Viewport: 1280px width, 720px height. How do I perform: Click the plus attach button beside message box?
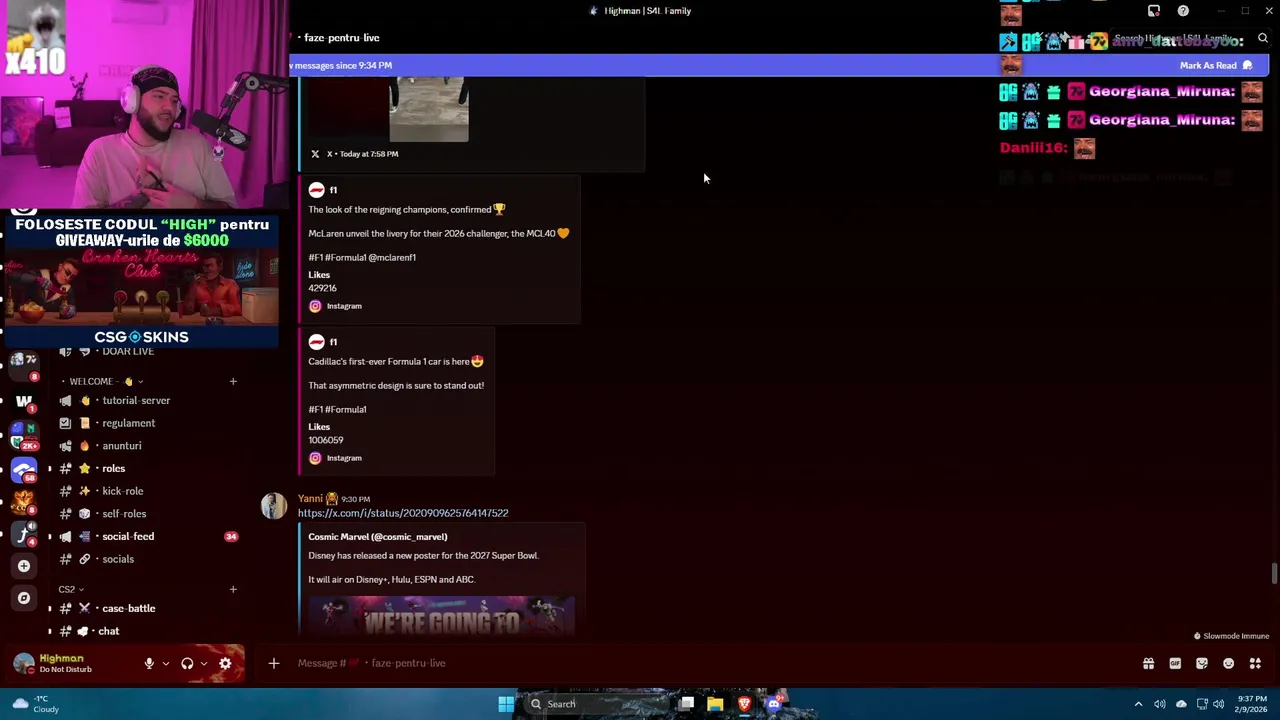pos(273,663)
